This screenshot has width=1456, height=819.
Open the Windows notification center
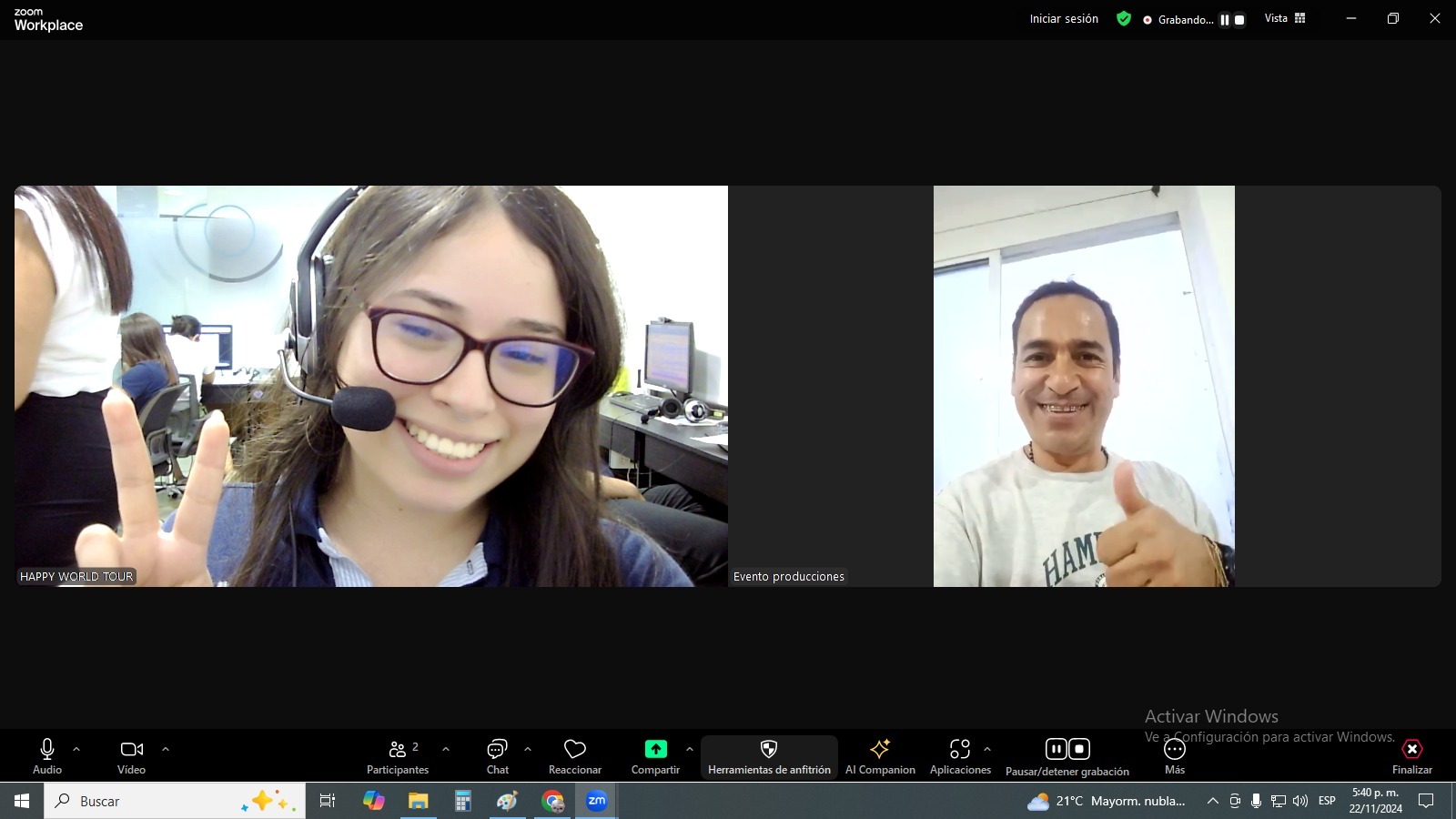tap(1427, 801)
